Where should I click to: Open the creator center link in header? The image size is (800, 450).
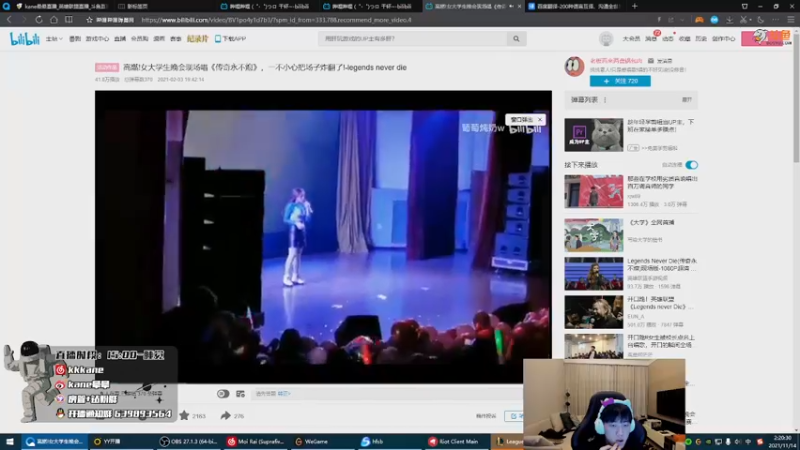[723, 39]
